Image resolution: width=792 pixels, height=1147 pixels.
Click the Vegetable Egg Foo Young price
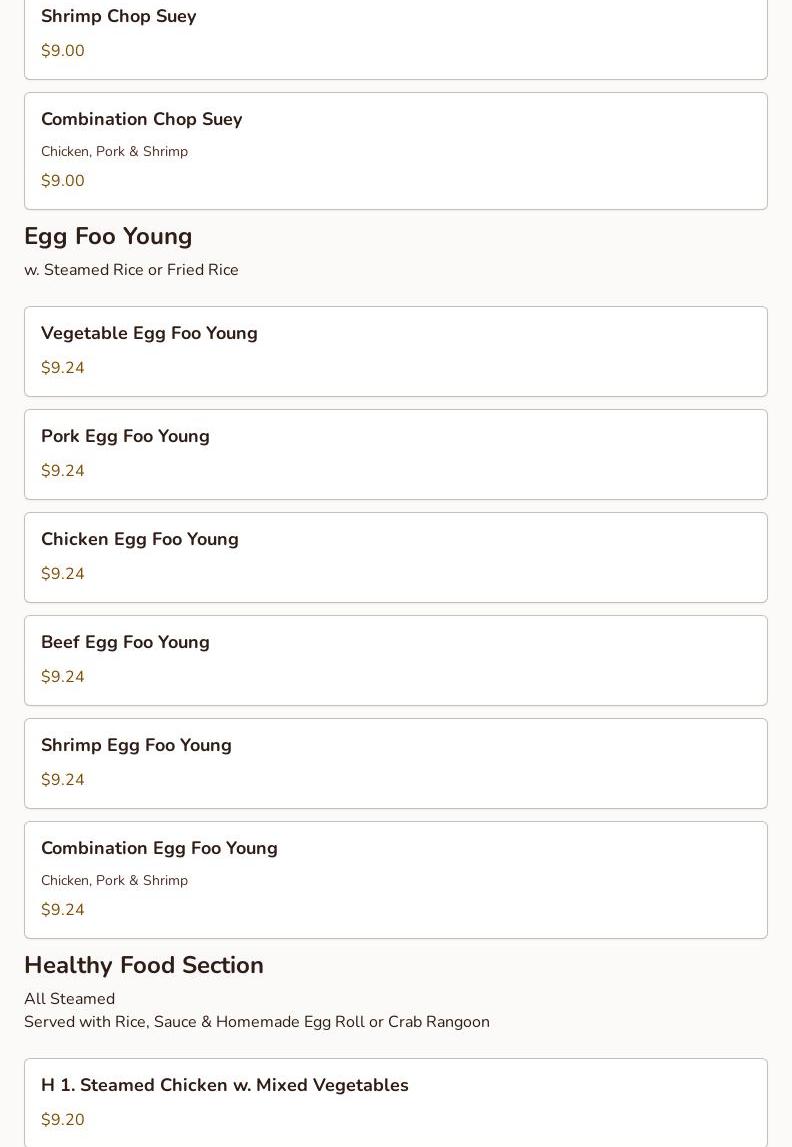click(63, 368)
